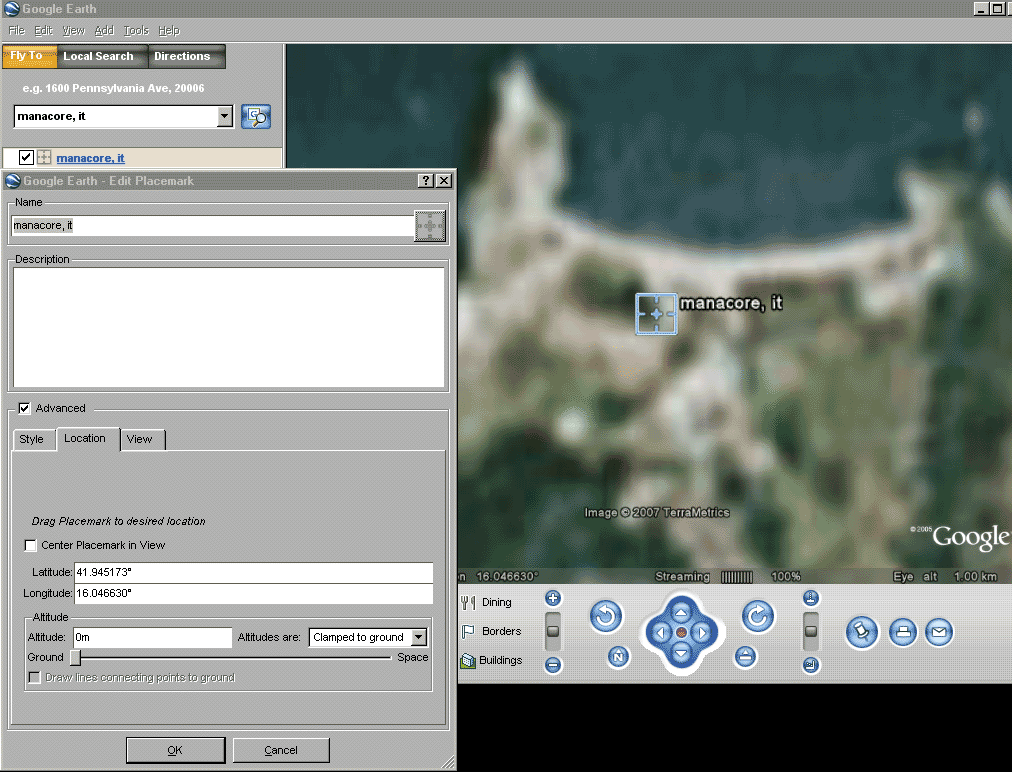The height and width of the screenshot is (772, 1012).
Task: Open the Altitudes are dropdown
Action: 418,637
